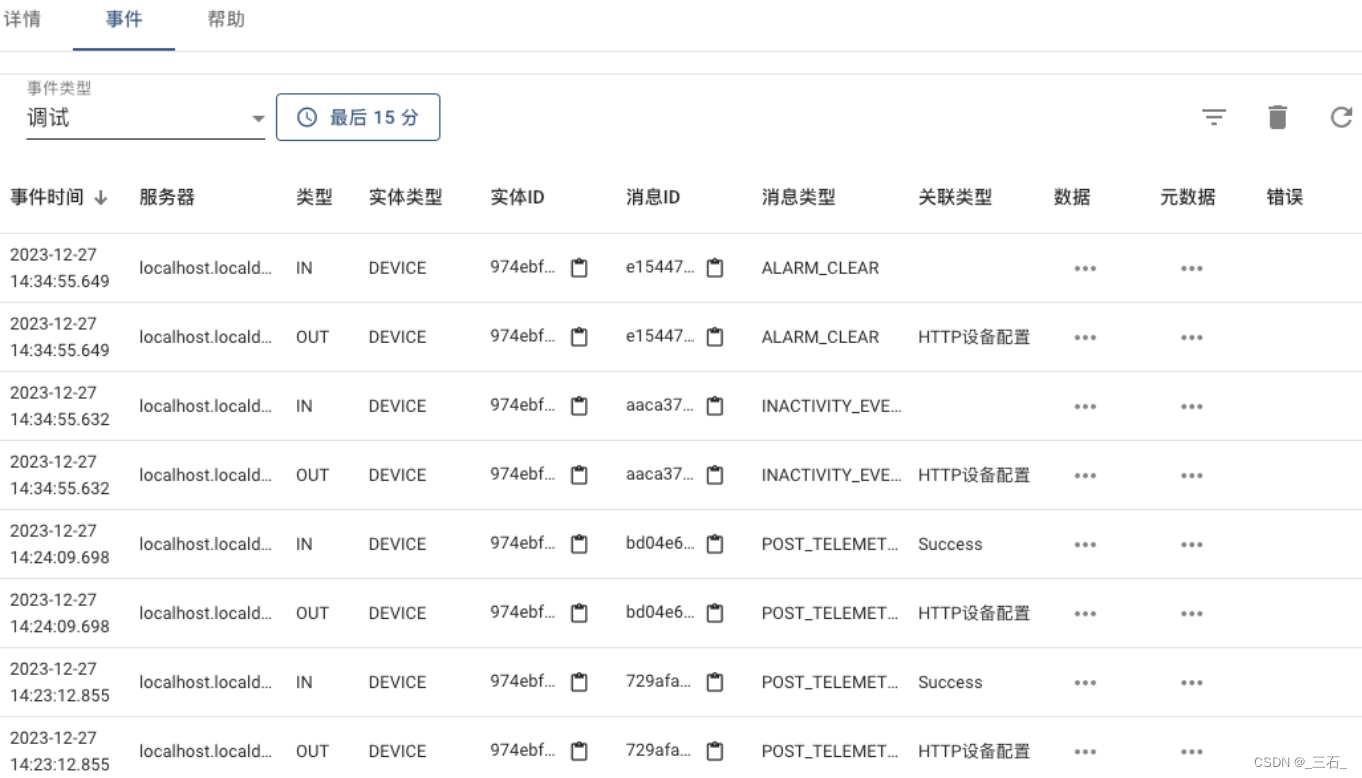
Task: Click HTTP设备配置 in the OUT 14:24:09.698 row
Action: click(974, 613)
